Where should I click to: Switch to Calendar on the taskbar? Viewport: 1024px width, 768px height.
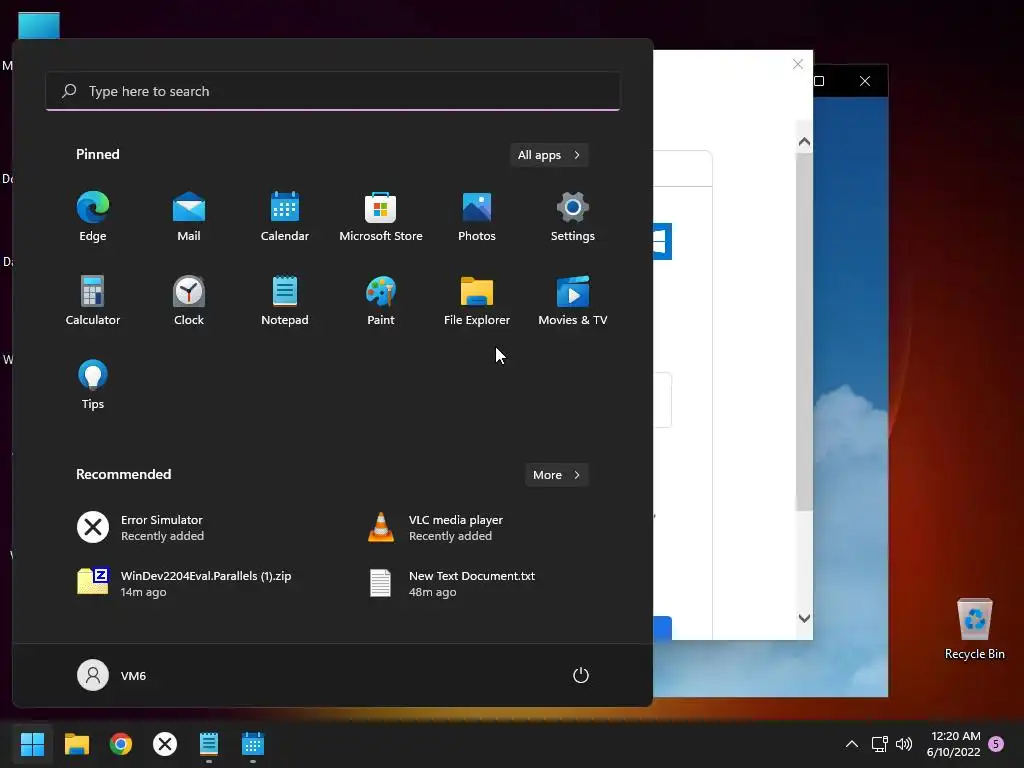(x=253, y=744)
